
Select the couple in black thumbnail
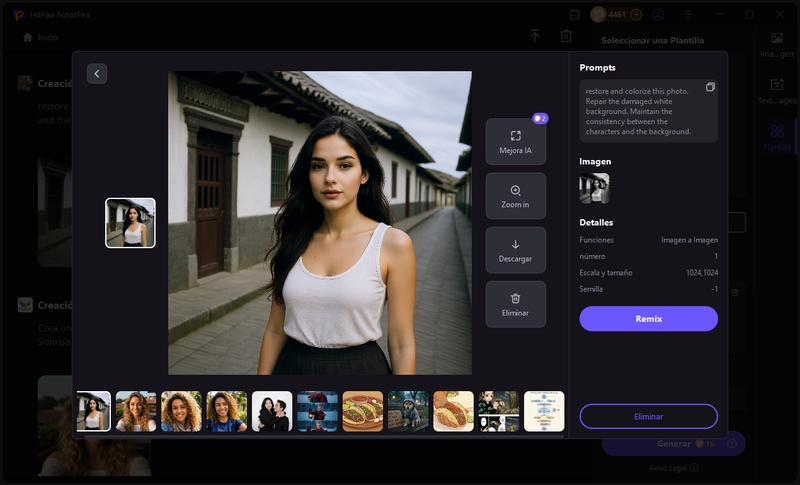272,411
